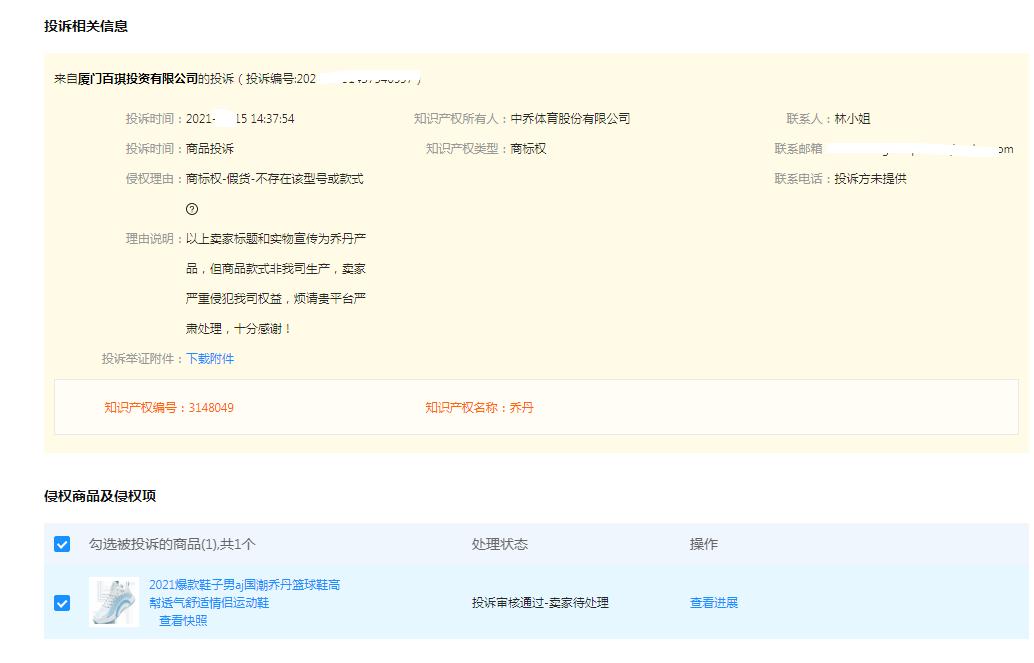
Task: Click the contact name 林小姐
Action: tap(852, 119)
